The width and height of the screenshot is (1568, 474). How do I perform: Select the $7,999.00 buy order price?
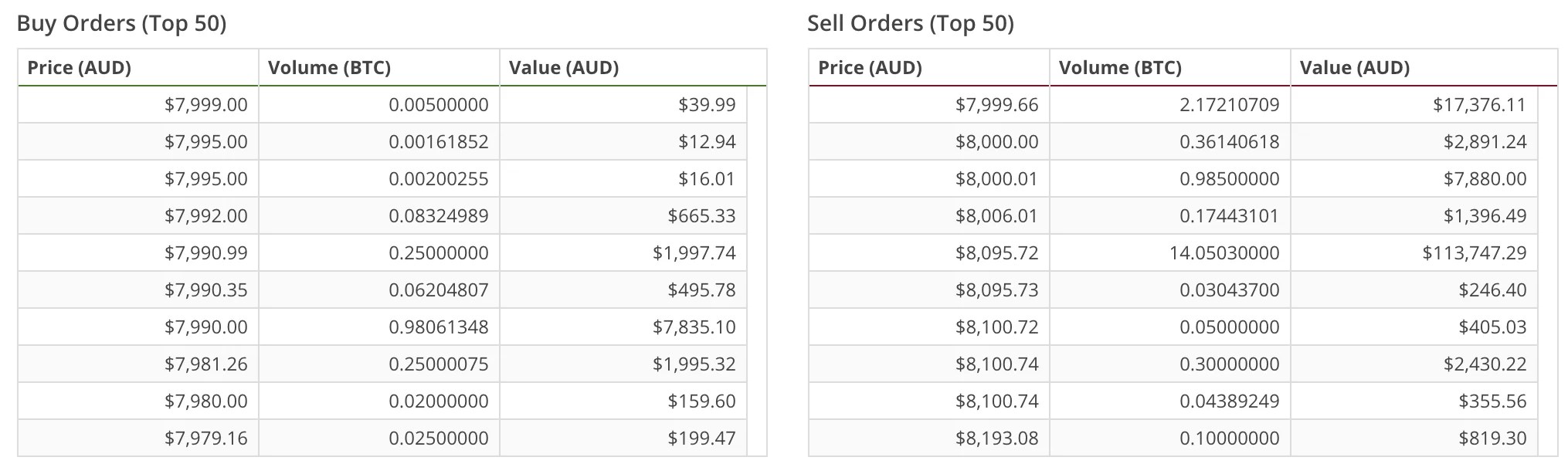(205, 105)
